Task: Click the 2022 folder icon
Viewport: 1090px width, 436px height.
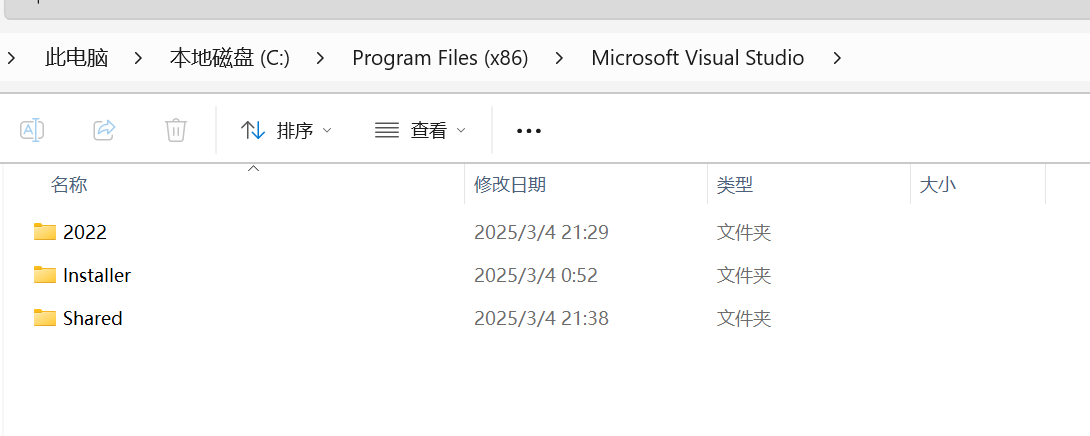Action: coord(44,232)
